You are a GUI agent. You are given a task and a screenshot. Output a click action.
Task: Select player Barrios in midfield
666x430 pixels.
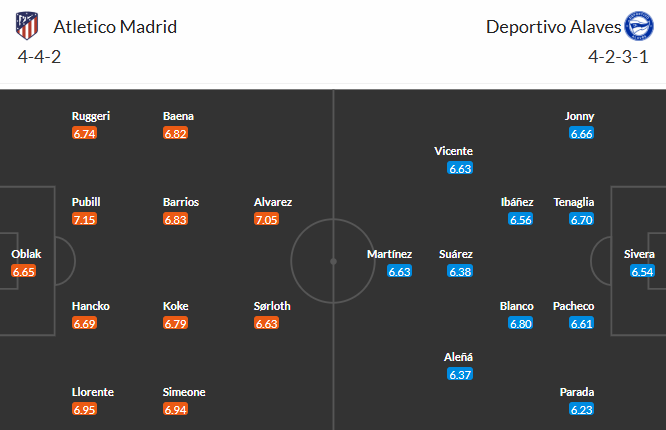click(181, 202)
